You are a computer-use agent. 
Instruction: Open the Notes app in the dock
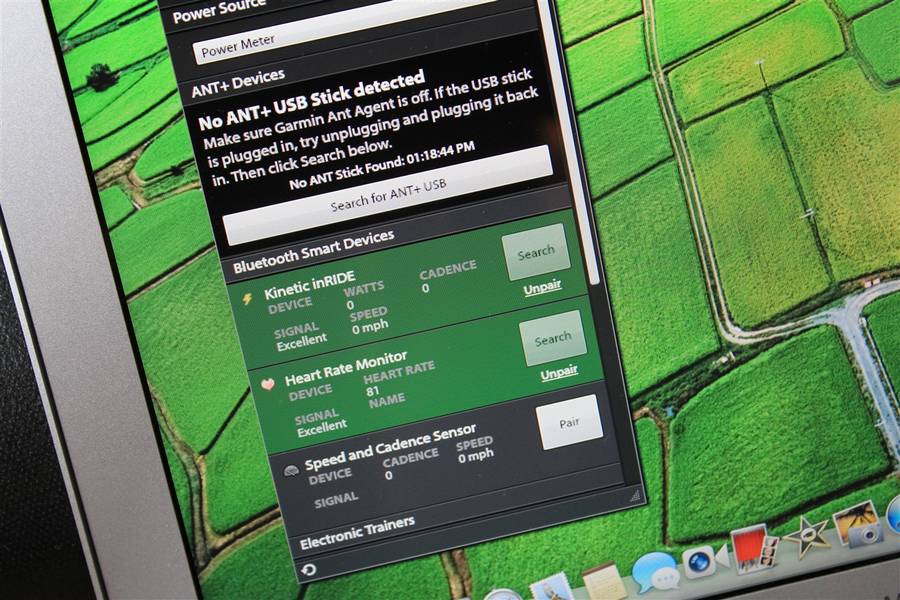604,581
